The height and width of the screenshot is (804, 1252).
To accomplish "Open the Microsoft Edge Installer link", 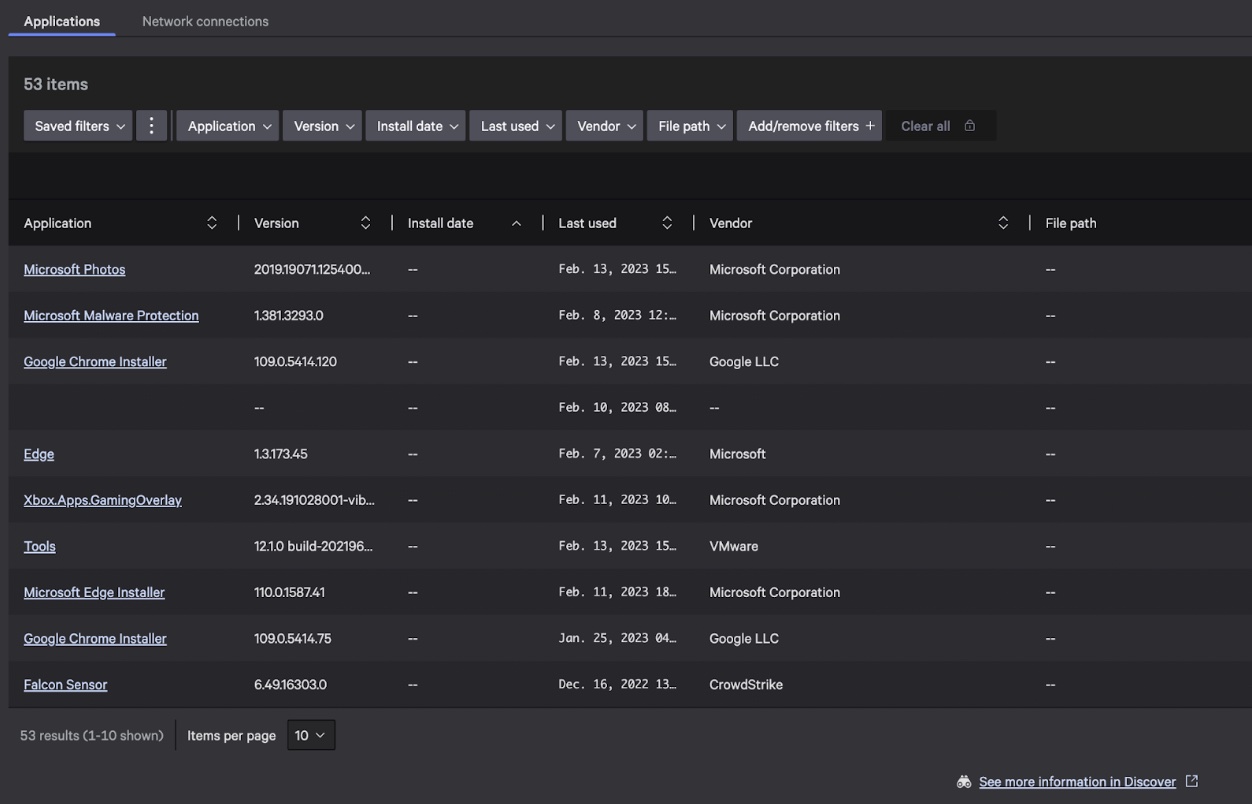I will click(94, 592).
